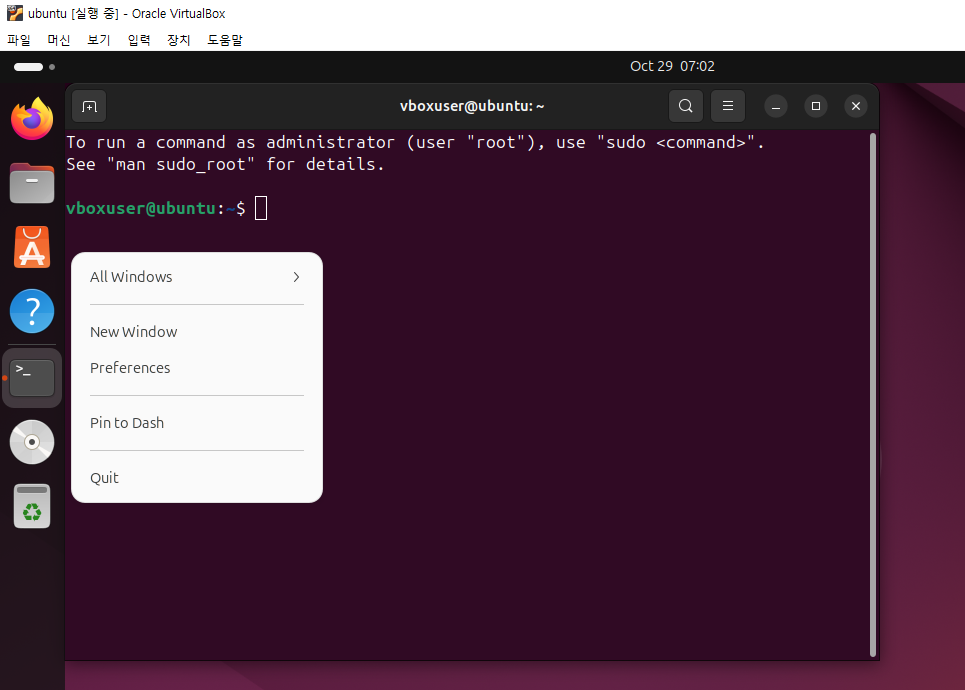This screenshot has height=690, width=965.
Task: Launch the Files manager dock icon
Action: (x=32, y=183)
